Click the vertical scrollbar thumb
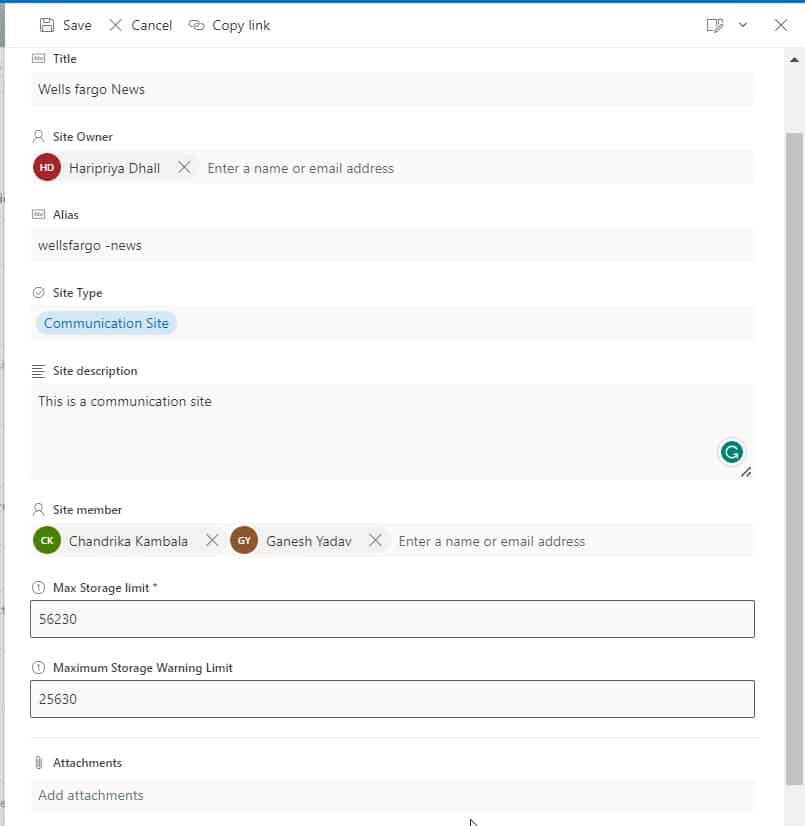 (x=794, y=458)
